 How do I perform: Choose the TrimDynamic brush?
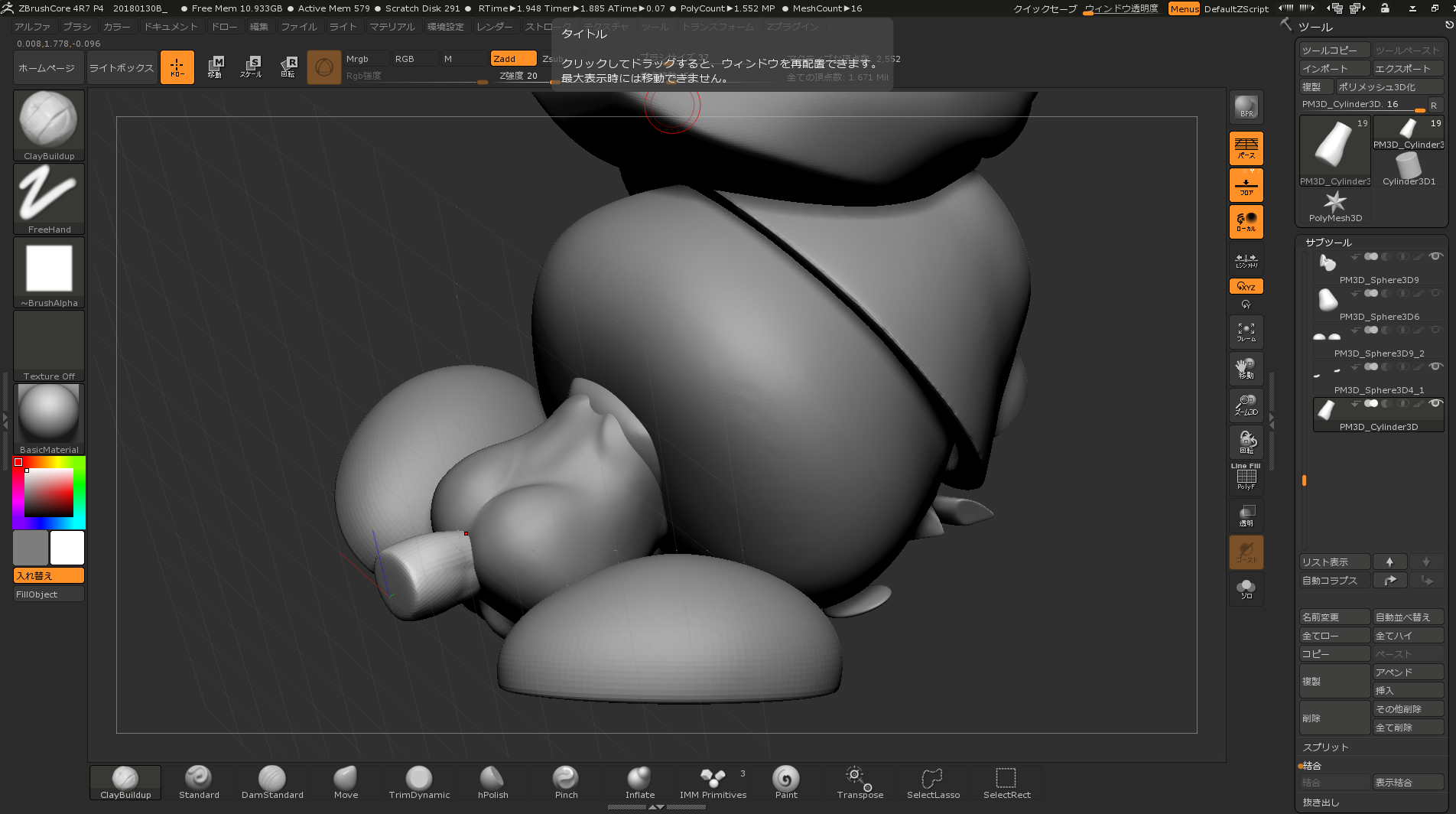point(419,783)
